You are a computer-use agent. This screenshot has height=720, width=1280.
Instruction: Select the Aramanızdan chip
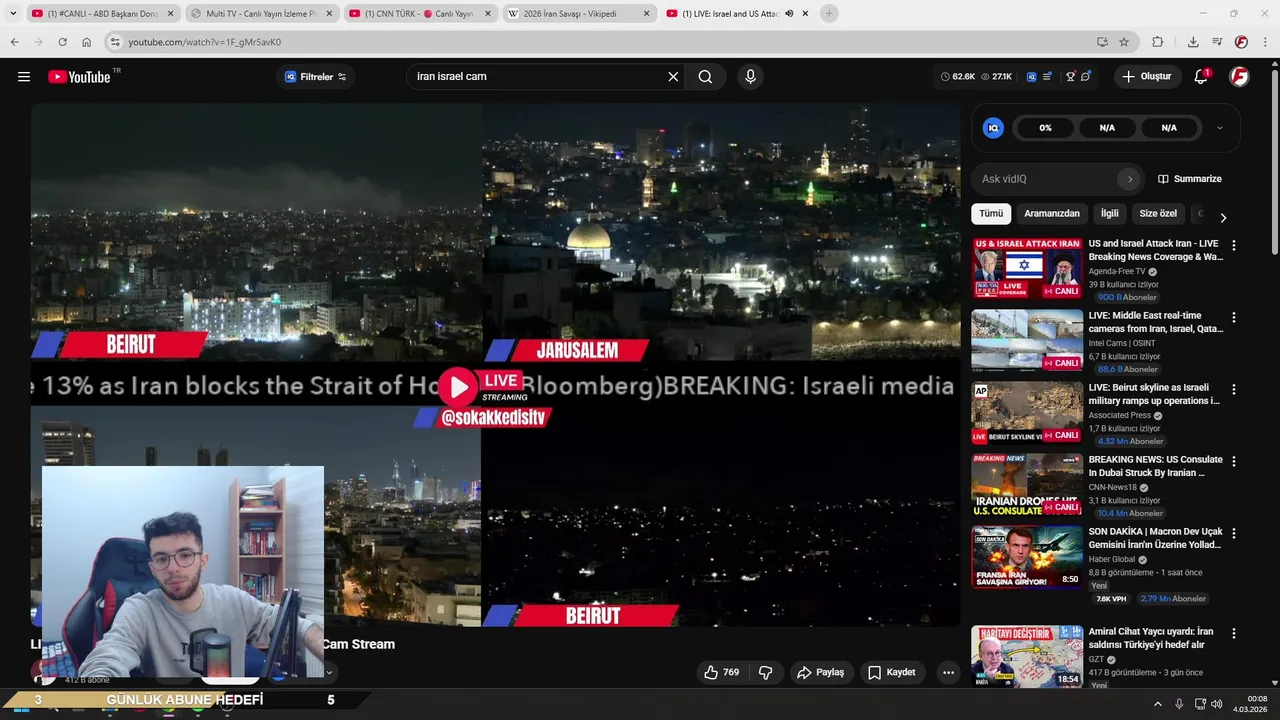pos(1052,214)
